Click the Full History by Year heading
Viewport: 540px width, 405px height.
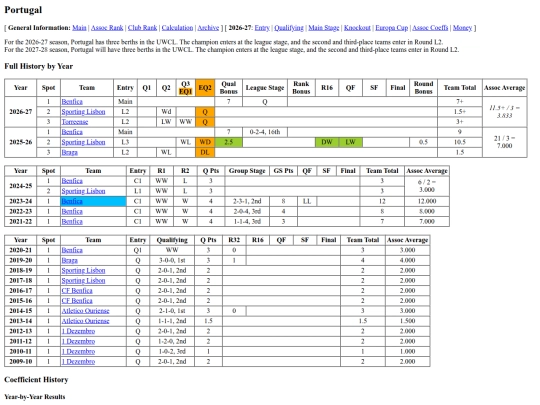click(39, 66)
